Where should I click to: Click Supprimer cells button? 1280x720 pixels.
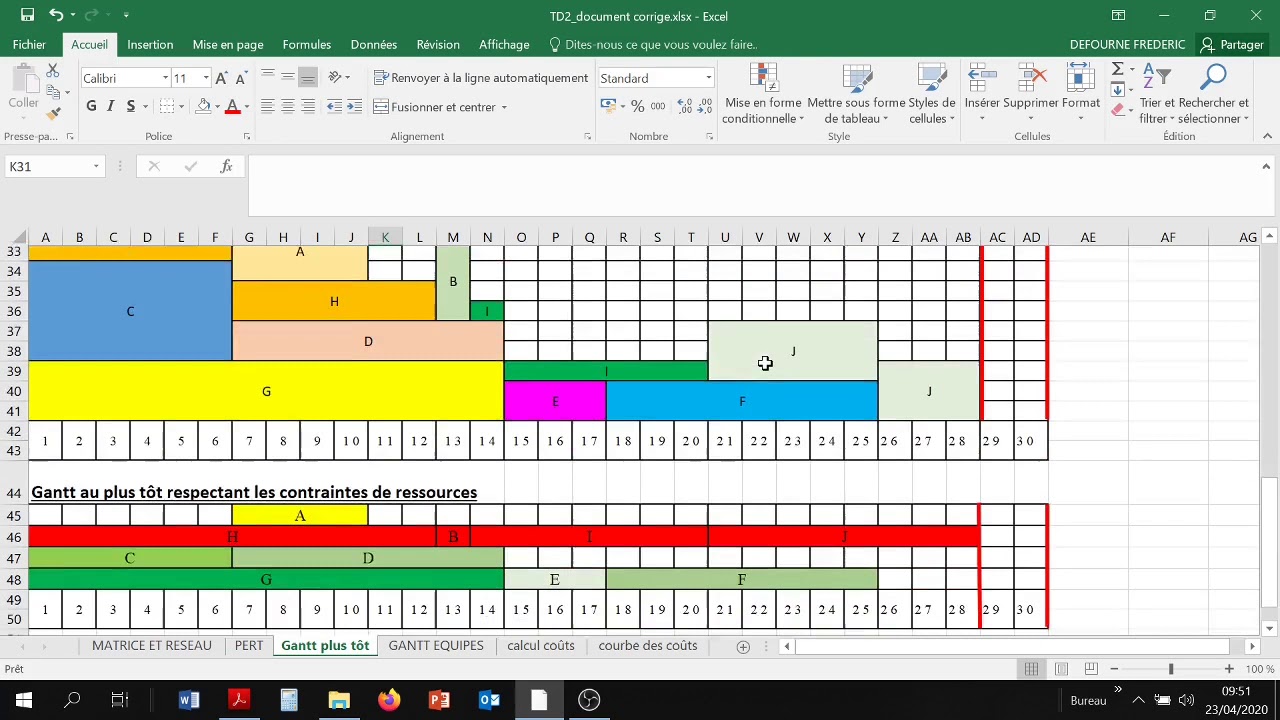coord(1030,94)
